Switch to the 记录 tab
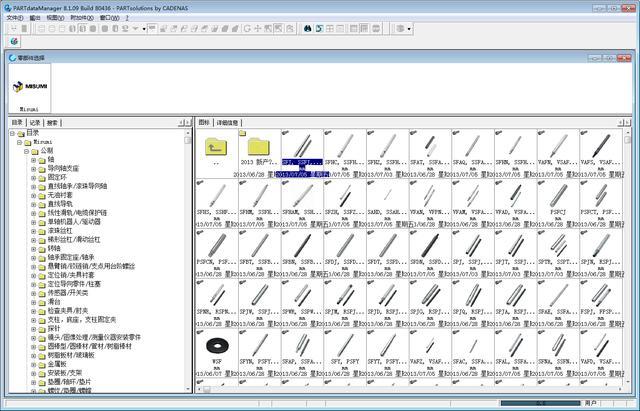Viewport: 640px width, 411px height. [35, 122]
